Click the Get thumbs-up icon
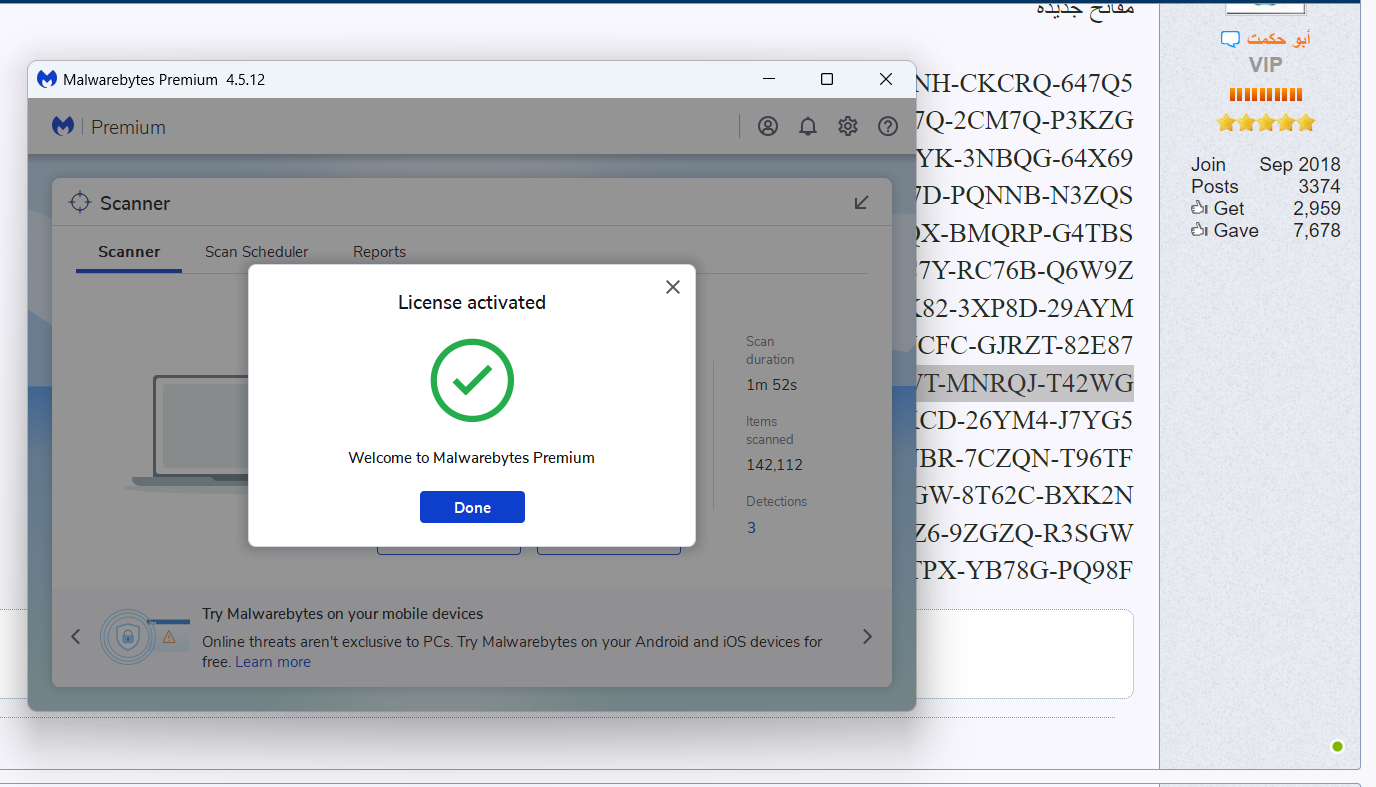 pos(1200,208)
